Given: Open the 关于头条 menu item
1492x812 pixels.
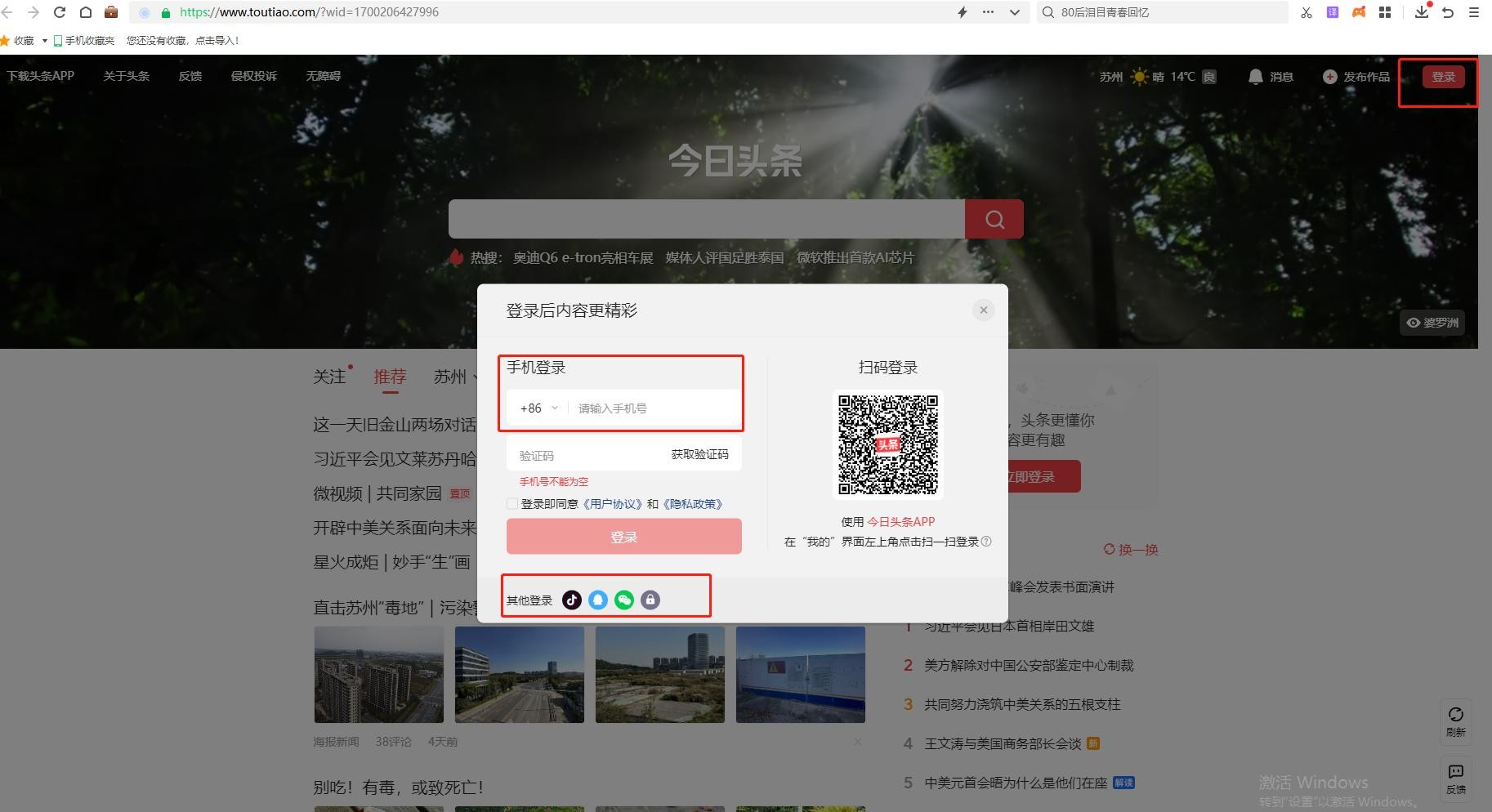Looking at the screenshot, I should (126, 76).
